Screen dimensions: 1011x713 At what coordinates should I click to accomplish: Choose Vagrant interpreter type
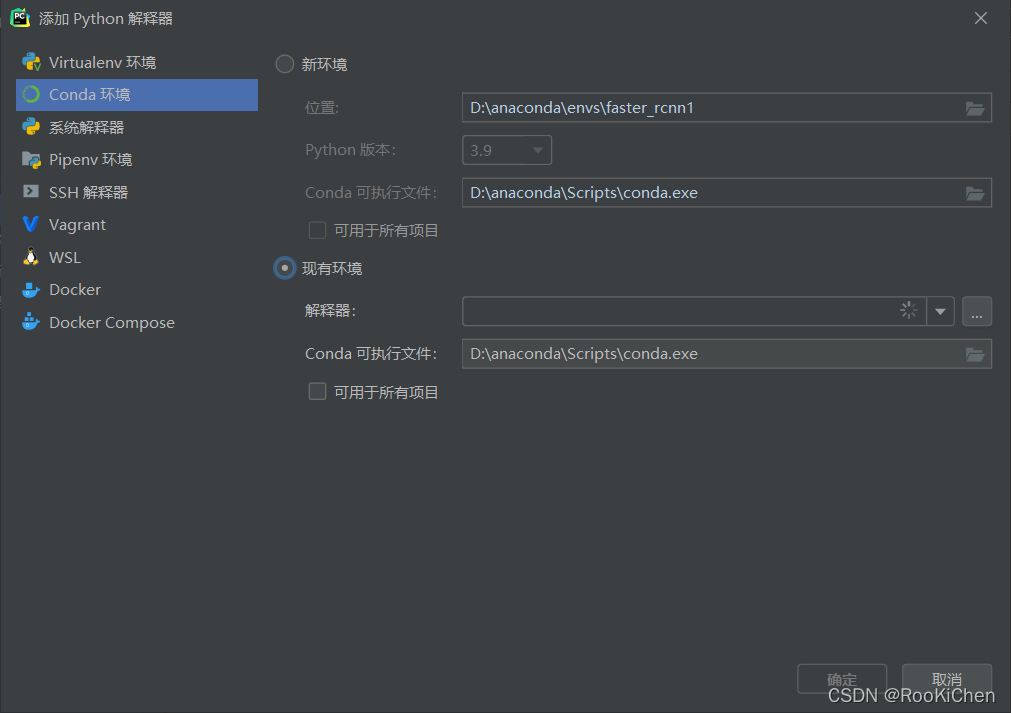click(137, 224)
